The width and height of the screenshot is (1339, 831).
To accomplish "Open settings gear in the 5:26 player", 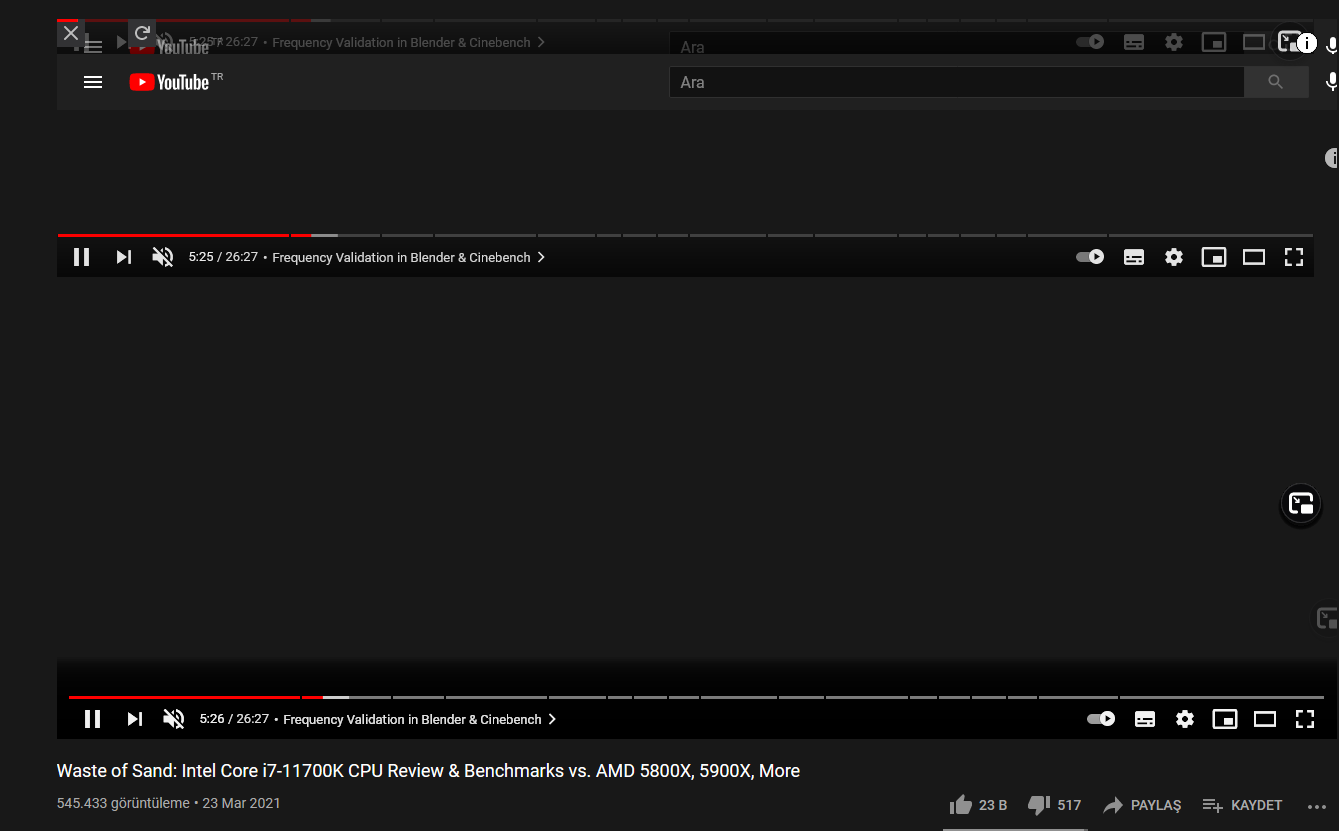I will [1185, 719].
